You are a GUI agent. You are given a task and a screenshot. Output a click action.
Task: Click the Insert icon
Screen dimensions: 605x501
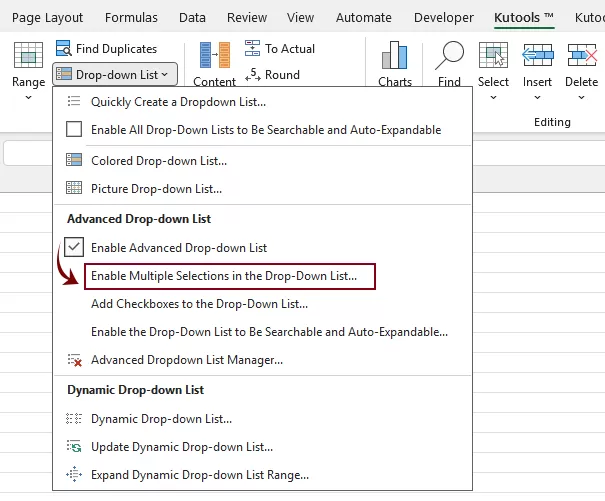point(537,55)
